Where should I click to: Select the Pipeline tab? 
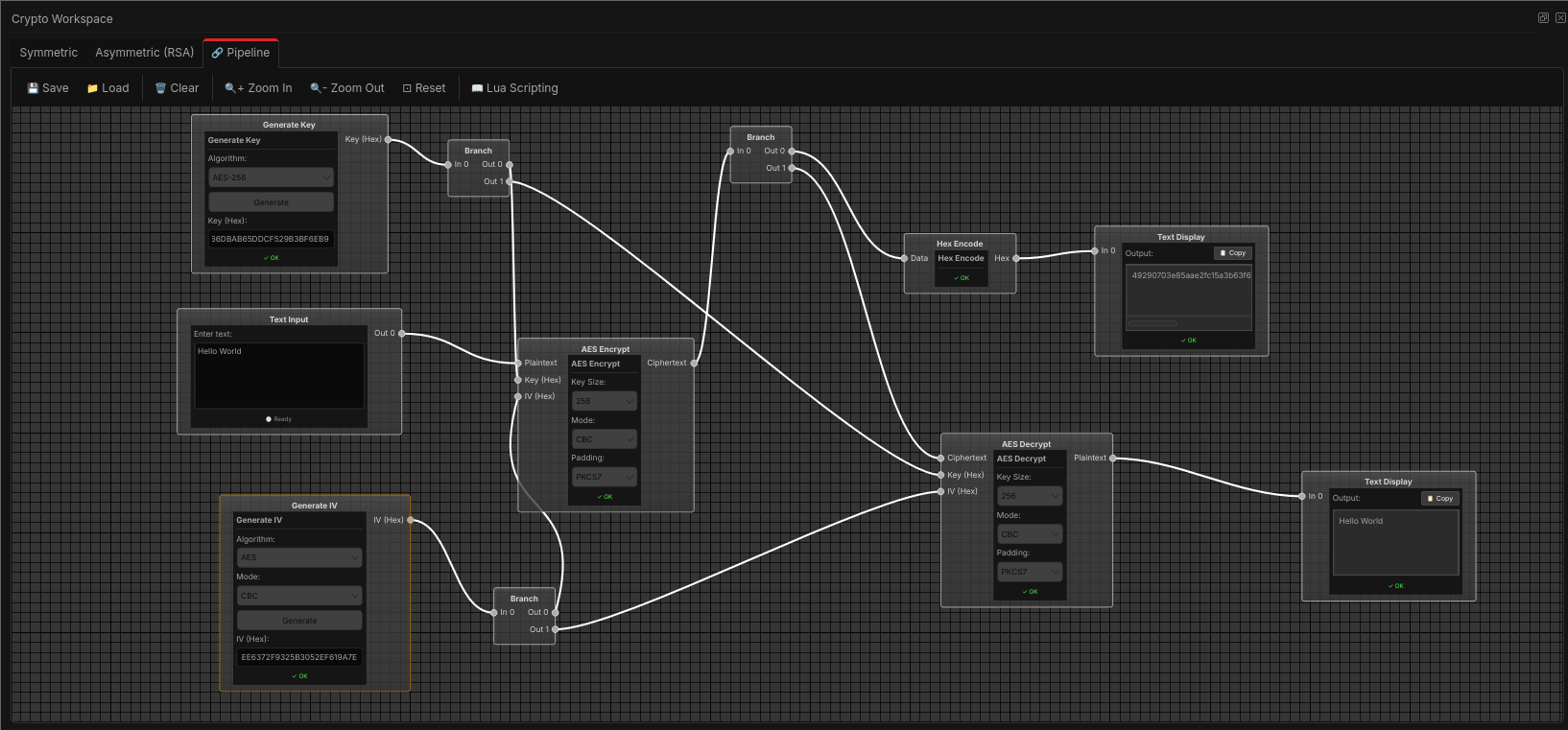pos(241,53)
